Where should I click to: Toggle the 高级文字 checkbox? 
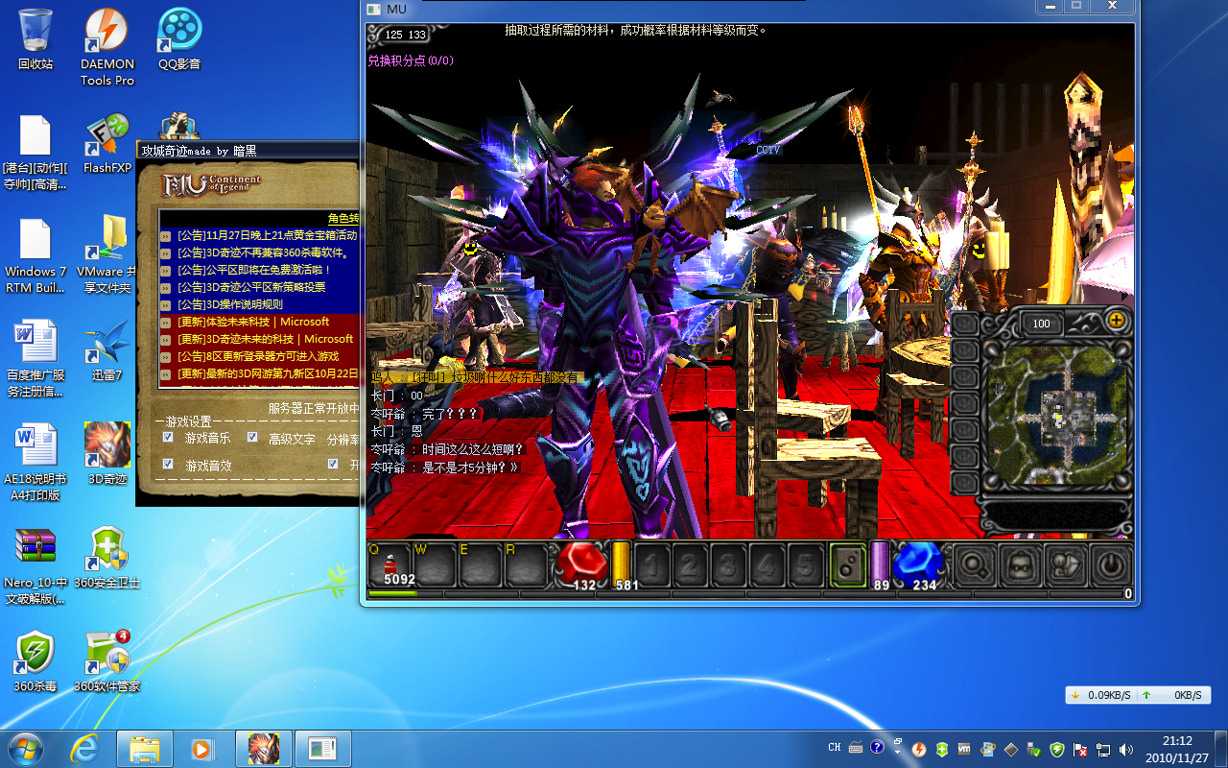click(253, 438)
